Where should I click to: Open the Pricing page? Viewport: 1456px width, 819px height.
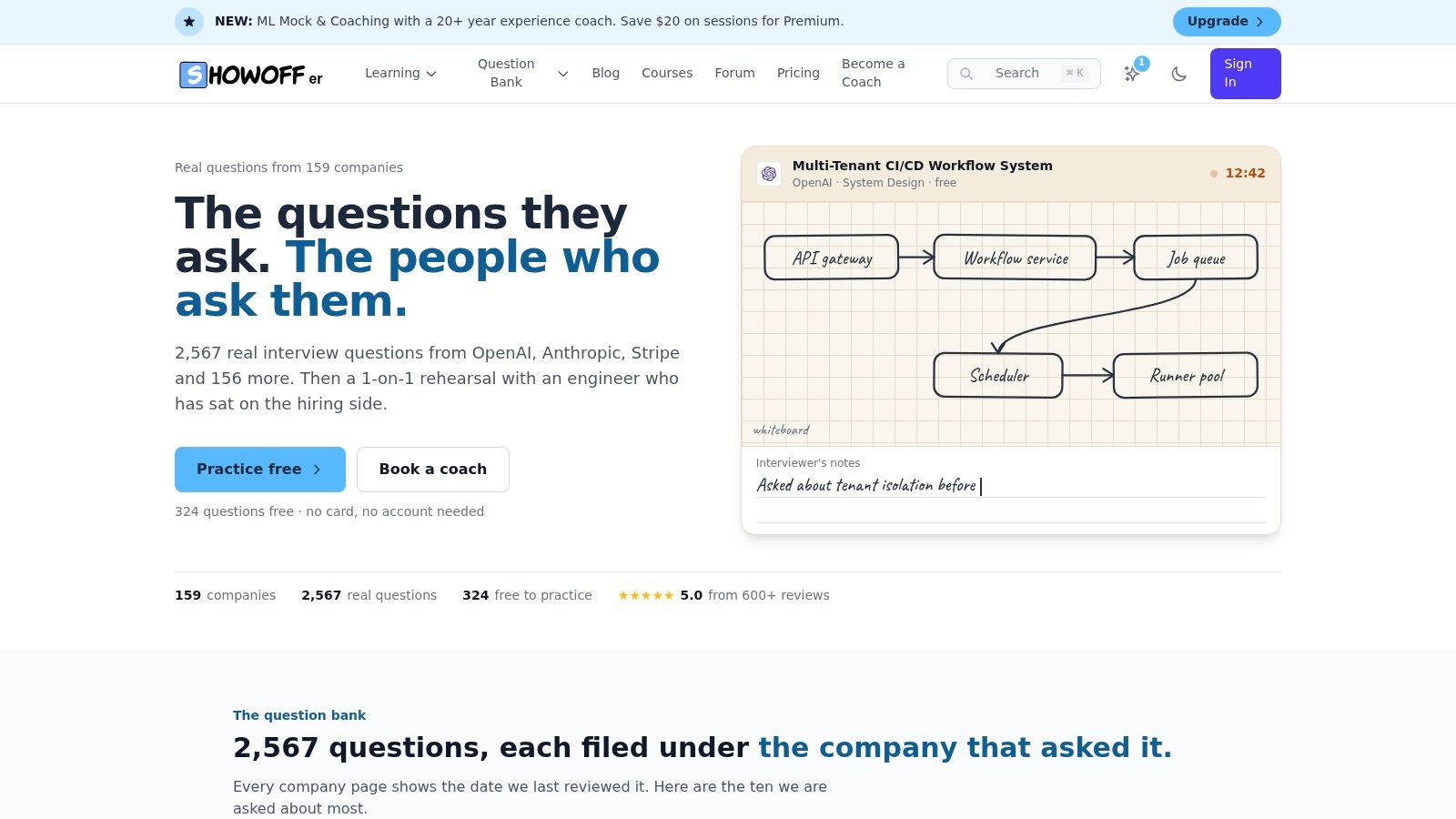(798, 74)
